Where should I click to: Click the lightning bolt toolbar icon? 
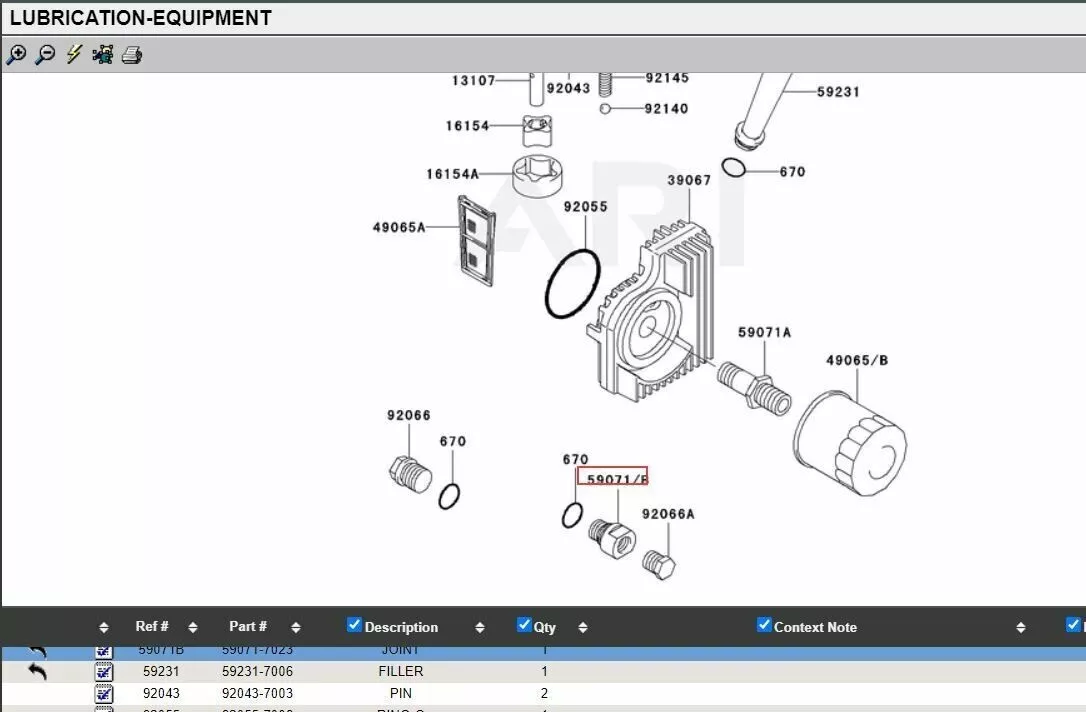[74, 55]
